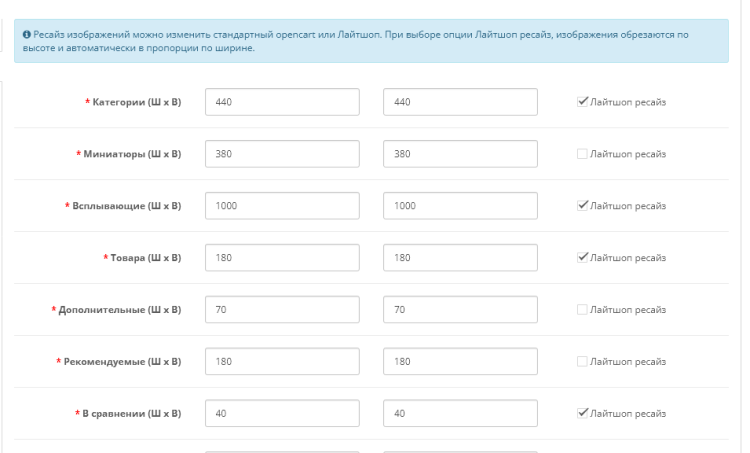Enable Лайтшоп ресайз for Миниатюры
Screen dimensions: 750x453
[582, 154]
